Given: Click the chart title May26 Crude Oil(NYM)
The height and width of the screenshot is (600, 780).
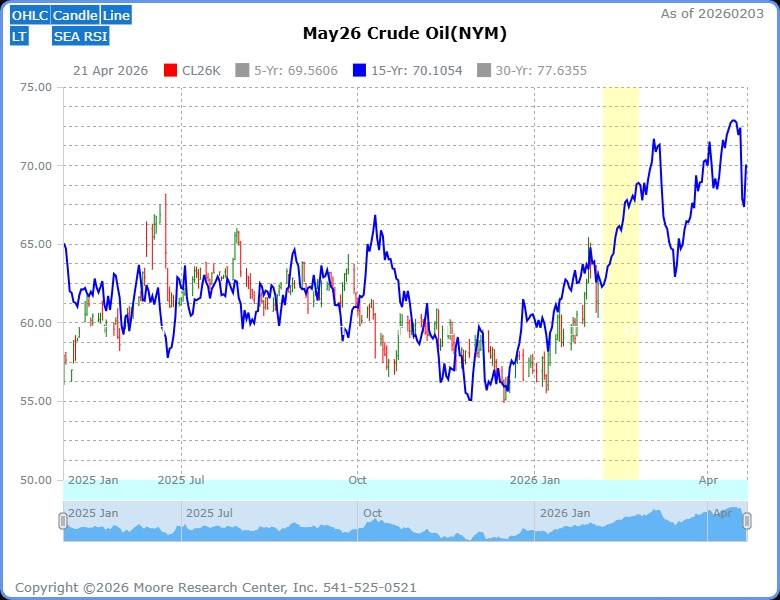Looking at the screenshot, I should [x=405, y=33].
